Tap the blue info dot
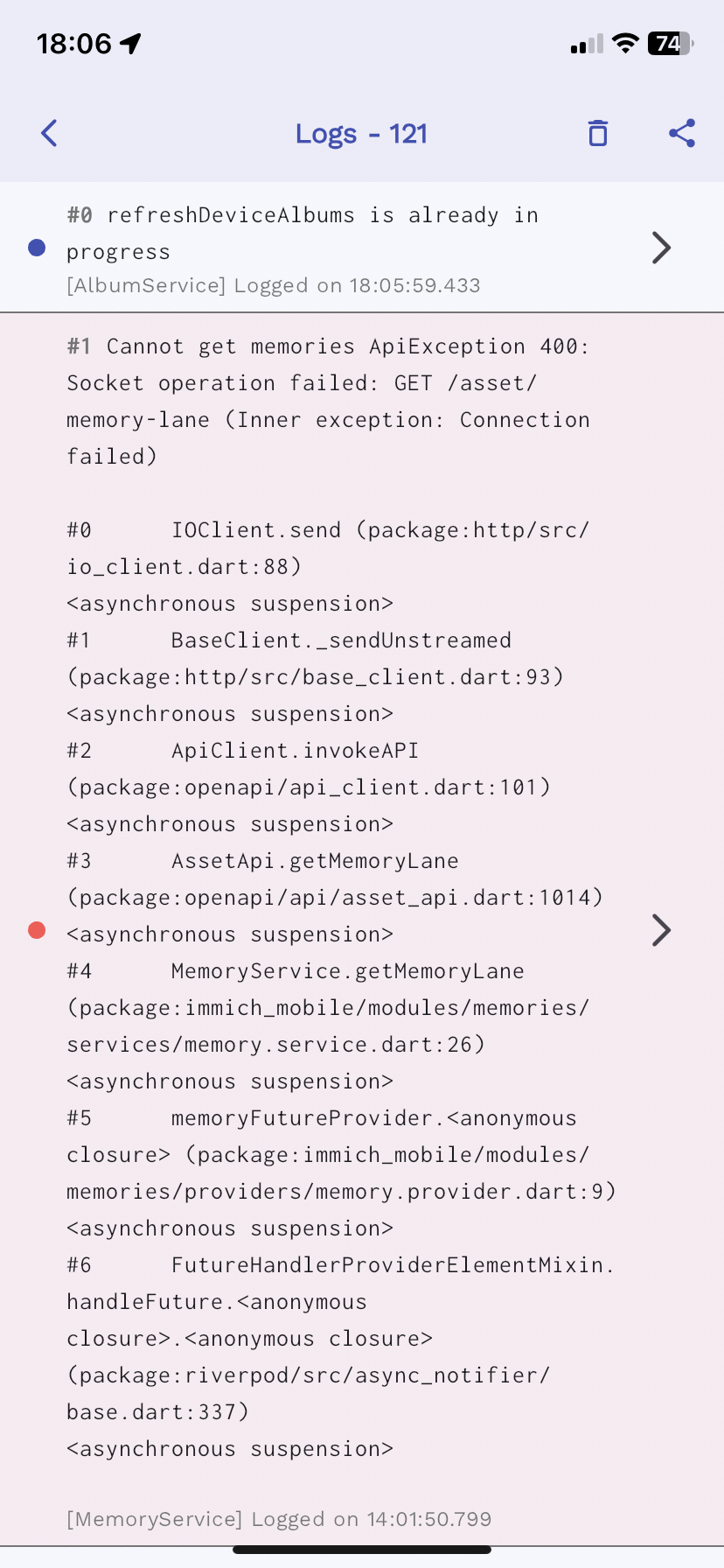The image size is (724, 1568). tap(37, 248)
